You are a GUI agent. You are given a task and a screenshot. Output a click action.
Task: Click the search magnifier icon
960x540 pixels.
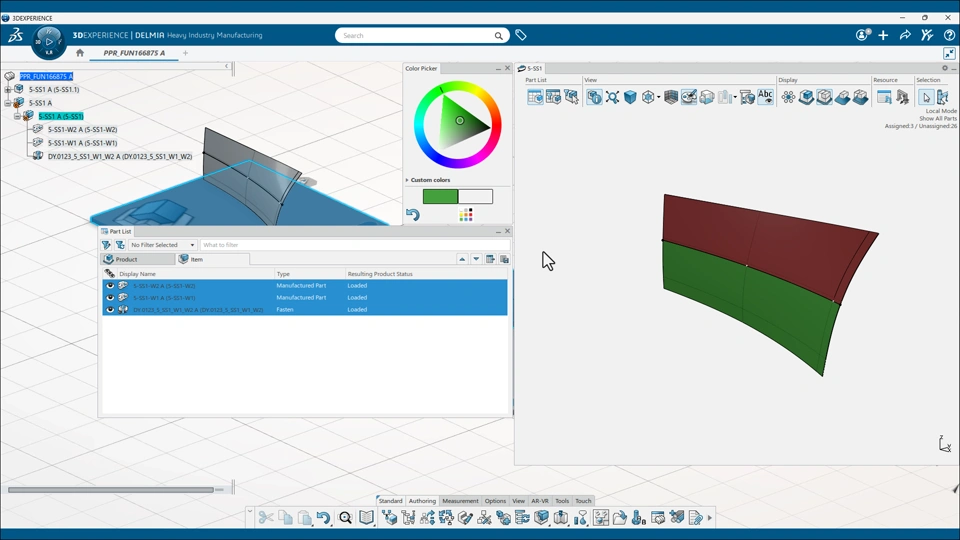click(x=498, y=36)
